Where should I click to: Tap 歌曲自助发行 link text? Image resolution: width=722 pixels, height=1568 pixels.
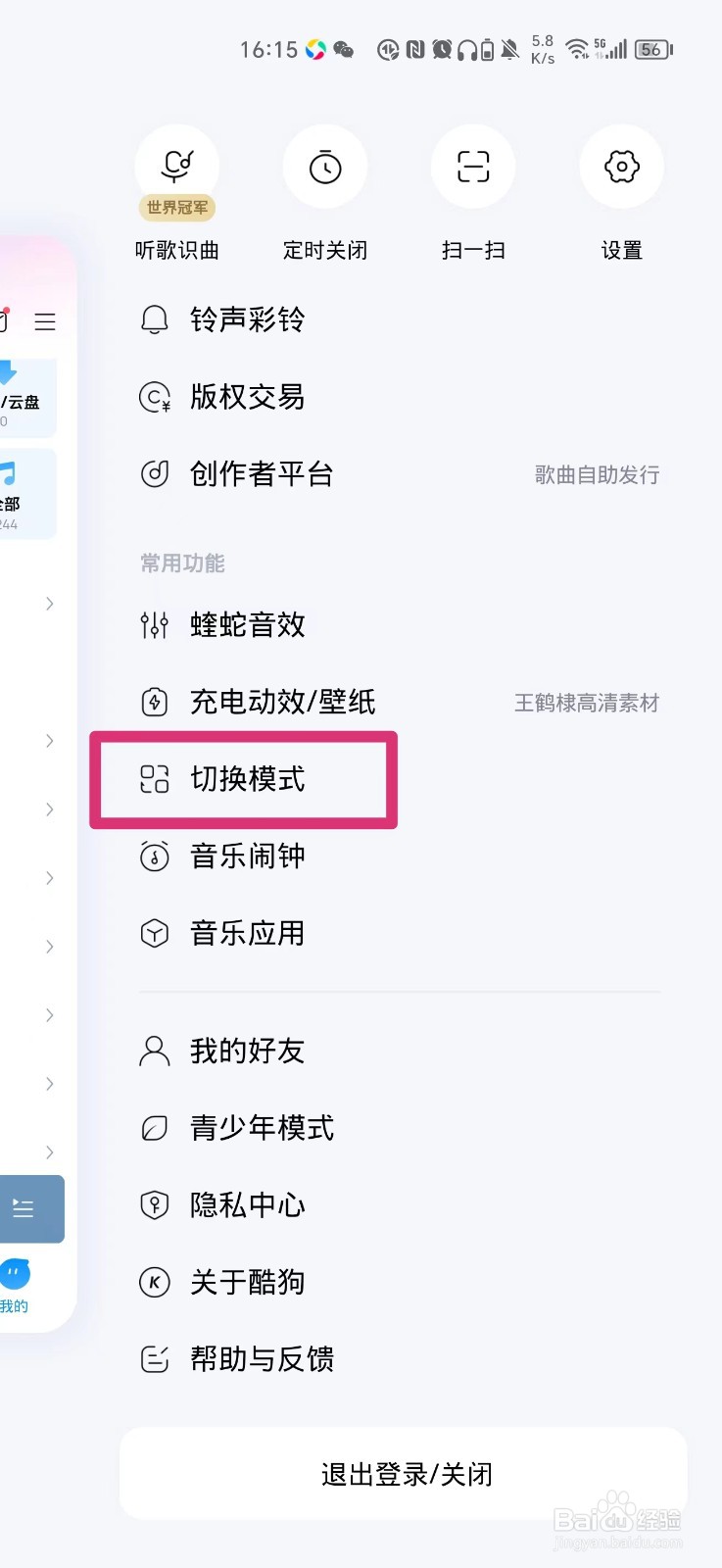(597, 475)
